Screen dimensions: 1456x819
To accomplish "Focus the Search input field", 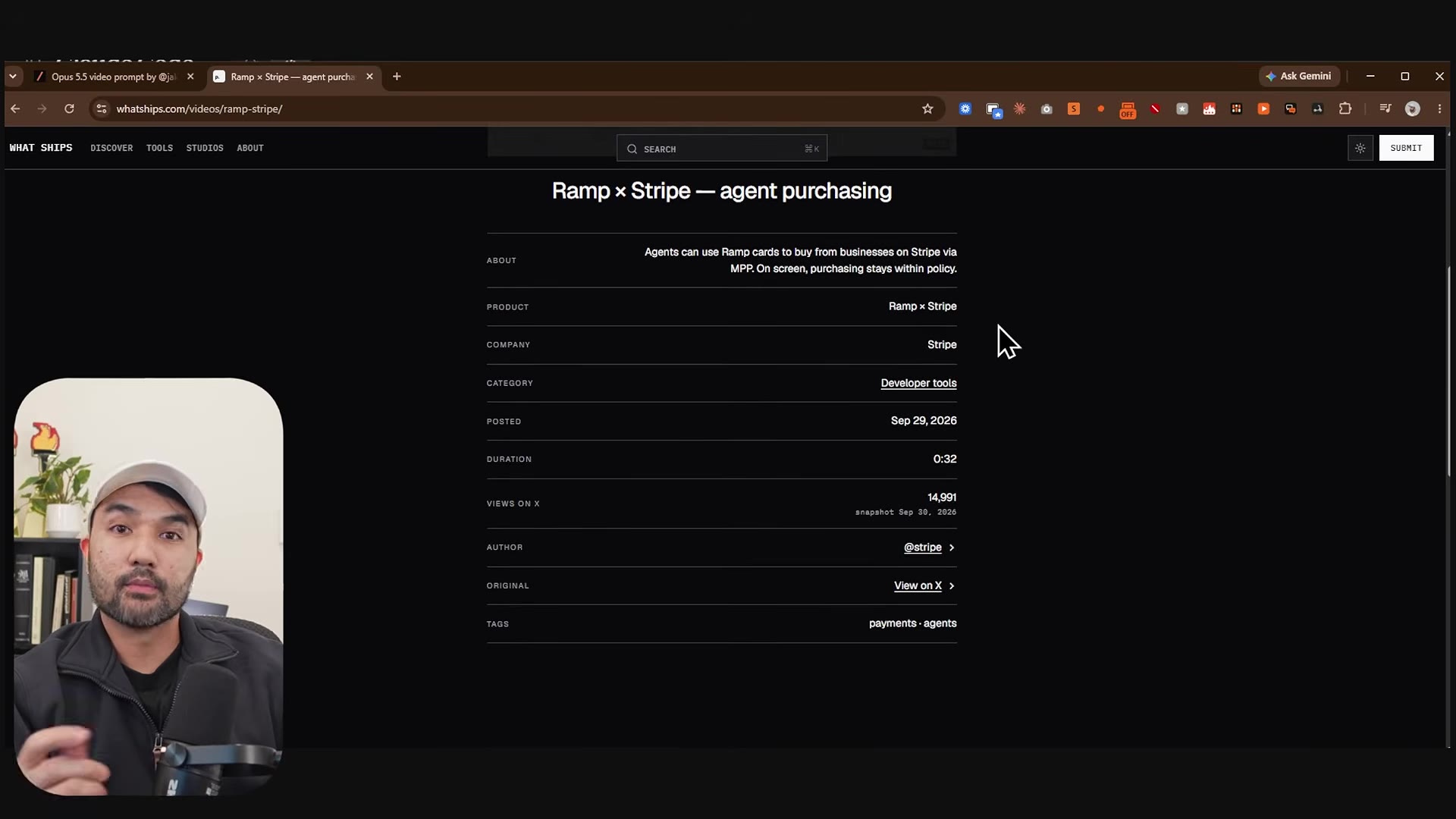I will 722,149.
